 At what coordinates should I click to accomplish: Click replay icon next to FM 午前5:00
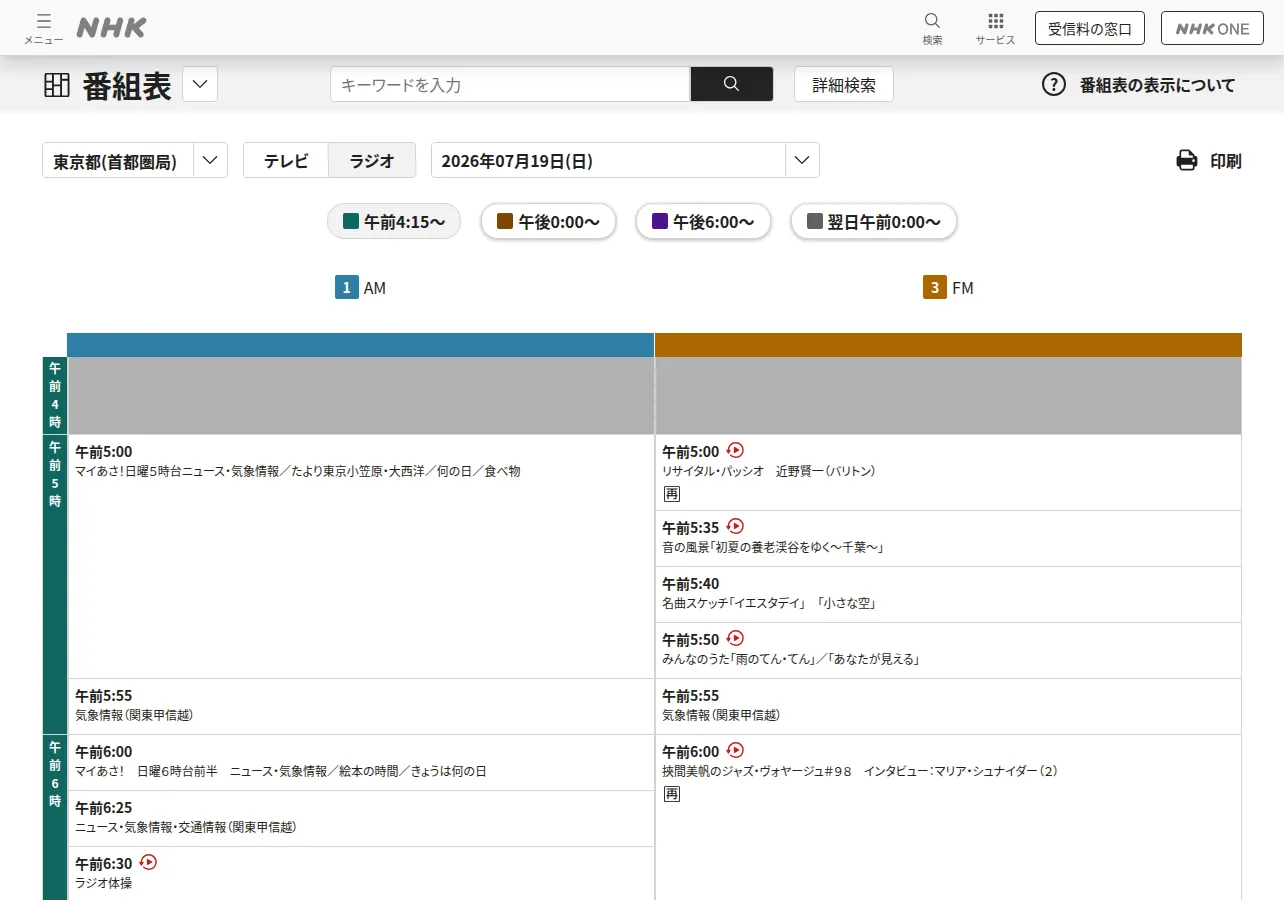pyautogui.click(x=736, y=450)
